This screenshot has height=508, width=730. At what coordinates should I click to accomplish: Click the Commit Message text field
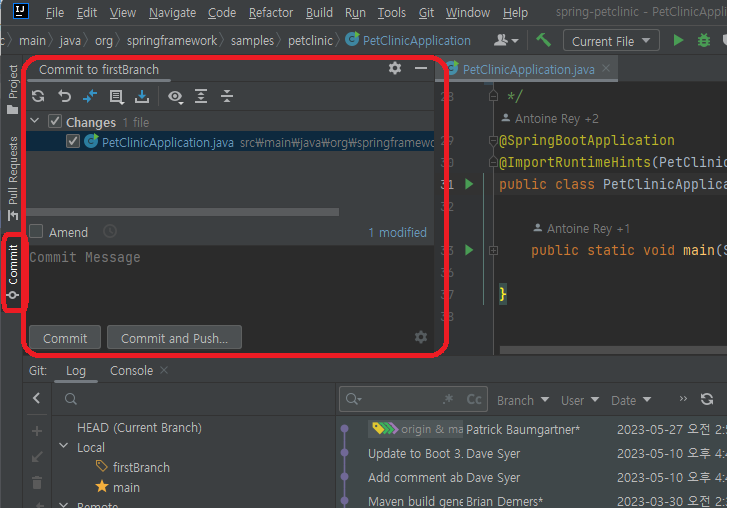pos(230,282)
